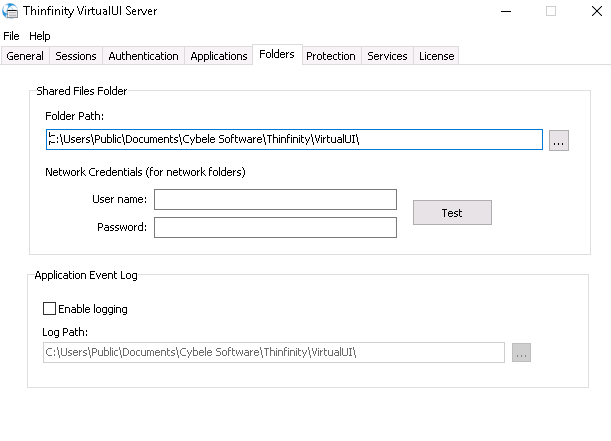
Task: Click the 'Network Credentials (for network folders)' text
Action: click(x=145, y=172)
